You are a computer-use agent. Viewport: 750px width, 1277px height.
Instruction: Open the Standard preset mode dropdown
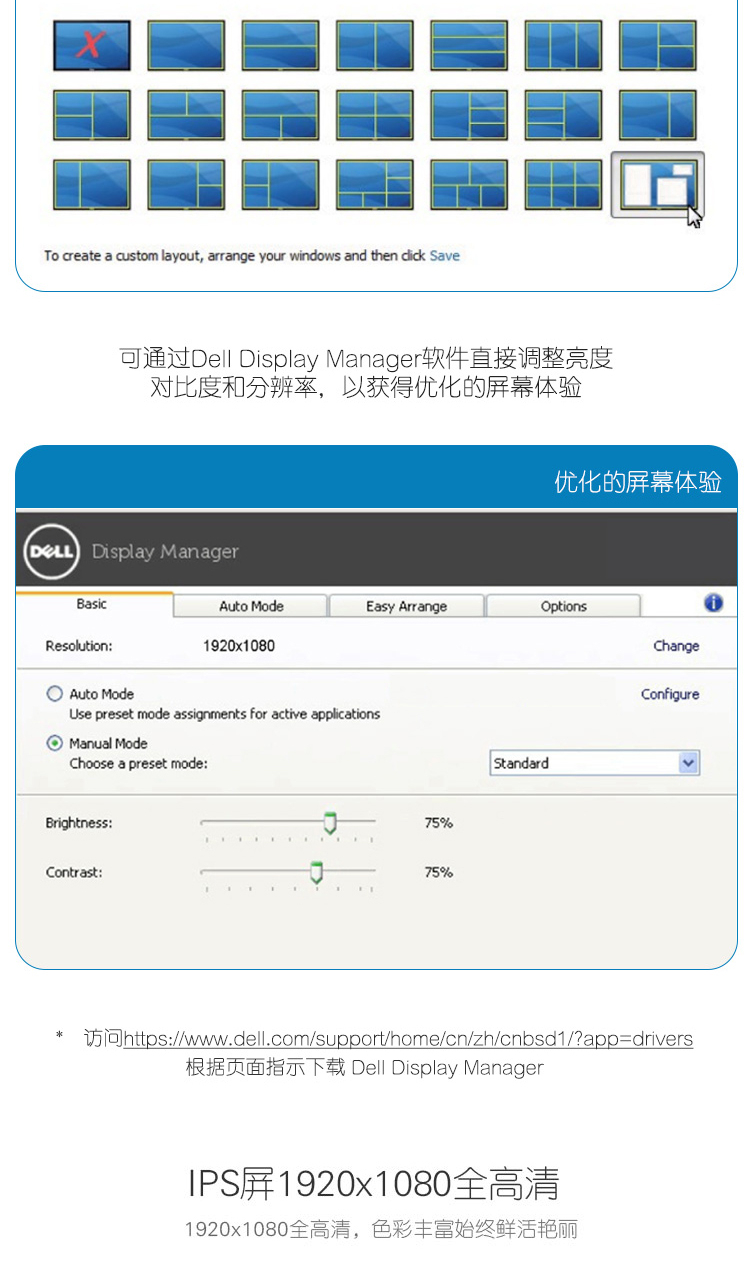pyautogui.click(x=594, y=763)
